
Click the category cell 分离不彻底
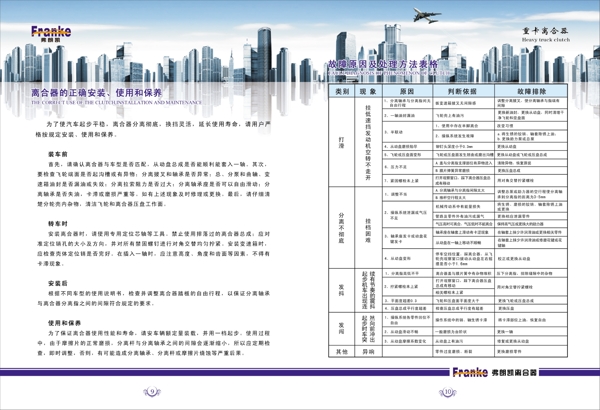[x=342, y=228]
